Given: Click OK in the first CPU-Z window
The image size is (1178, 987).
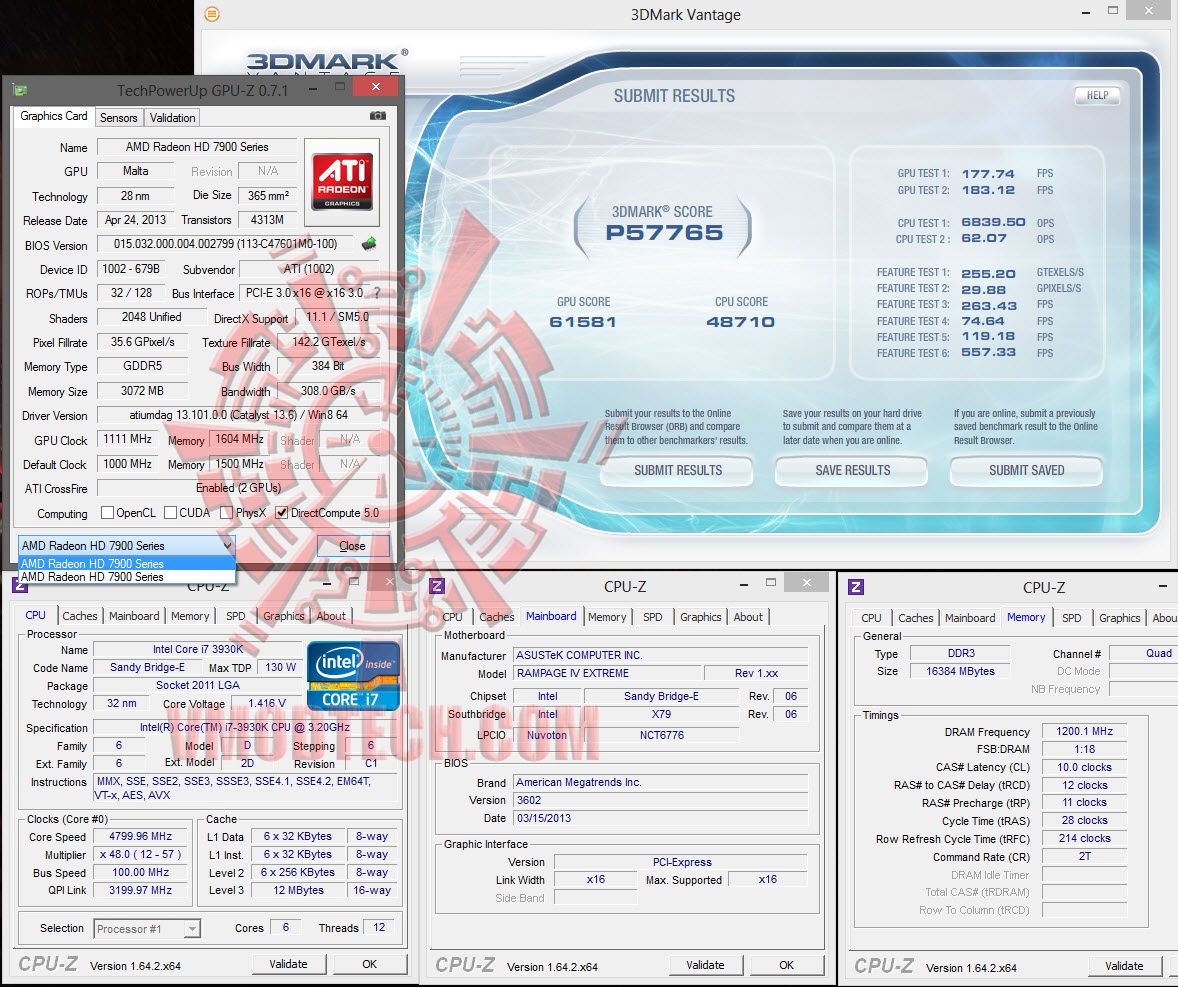Looking at the screenshot, I should click(x=370, y=964).
